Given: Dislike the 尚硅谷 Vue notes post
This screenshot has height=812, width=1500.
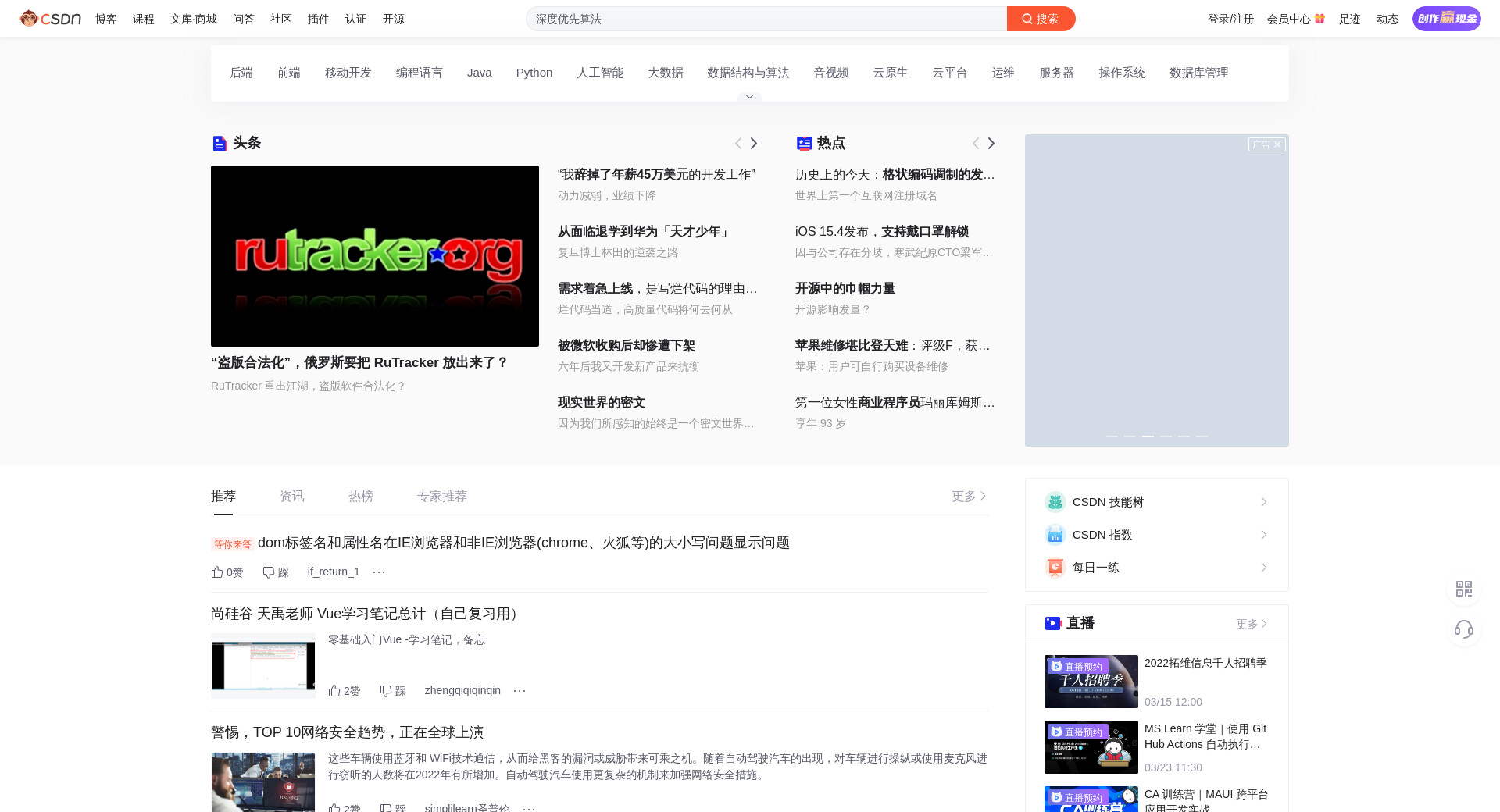Looking at the screenshot, I should (393, 691).
